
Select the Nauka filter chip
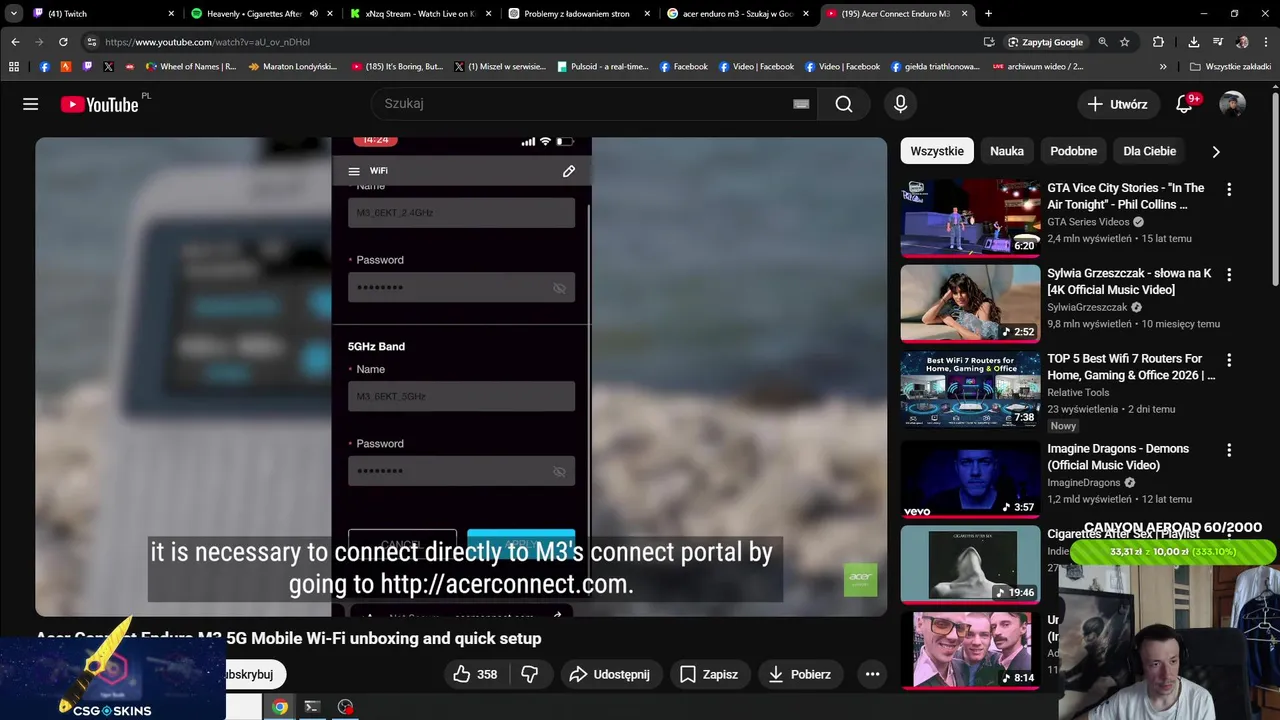[x=1007, y=151]
